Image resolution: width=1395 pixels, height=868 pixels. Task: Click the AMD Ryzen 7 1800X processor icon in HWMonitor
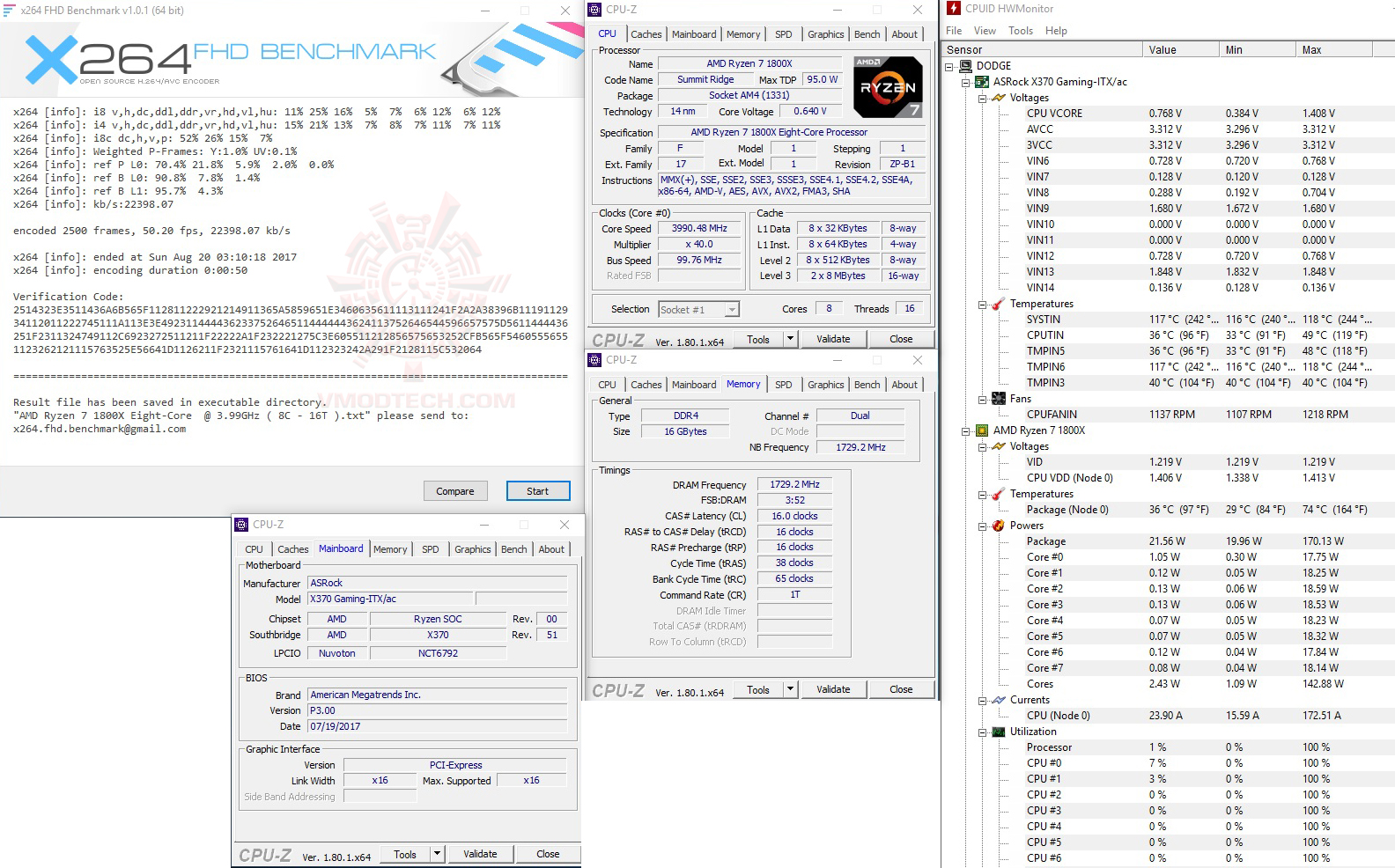tap(982, 430)
